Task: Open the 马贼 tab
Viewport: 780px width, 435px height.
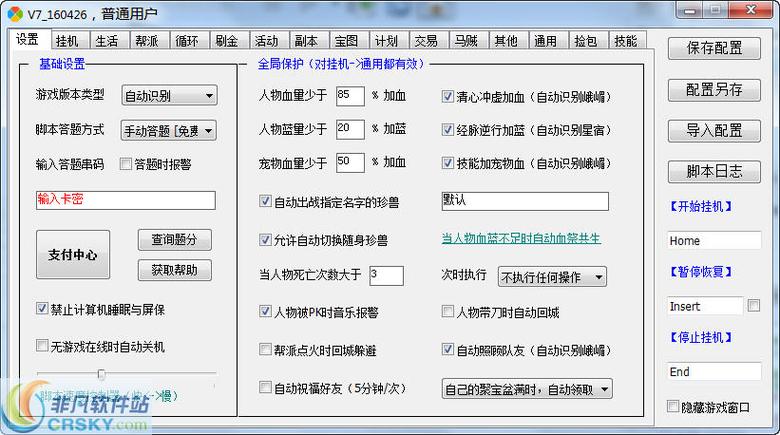Action: [x=469, y=40]
